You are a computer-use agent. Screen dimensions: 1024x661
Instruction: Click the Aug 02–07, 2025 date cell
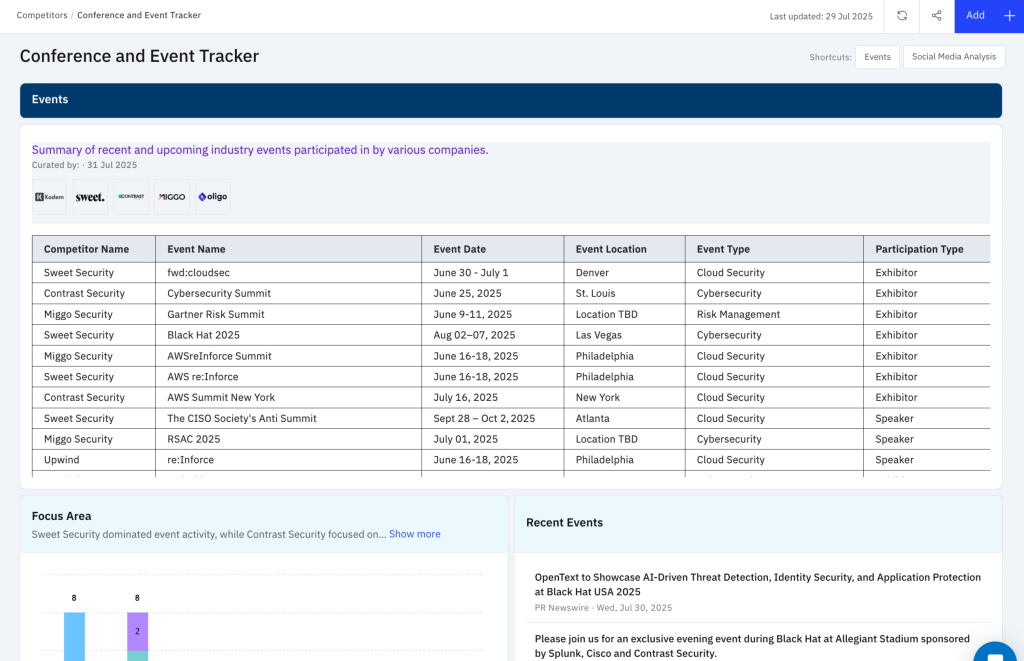[x=493, y=335]
